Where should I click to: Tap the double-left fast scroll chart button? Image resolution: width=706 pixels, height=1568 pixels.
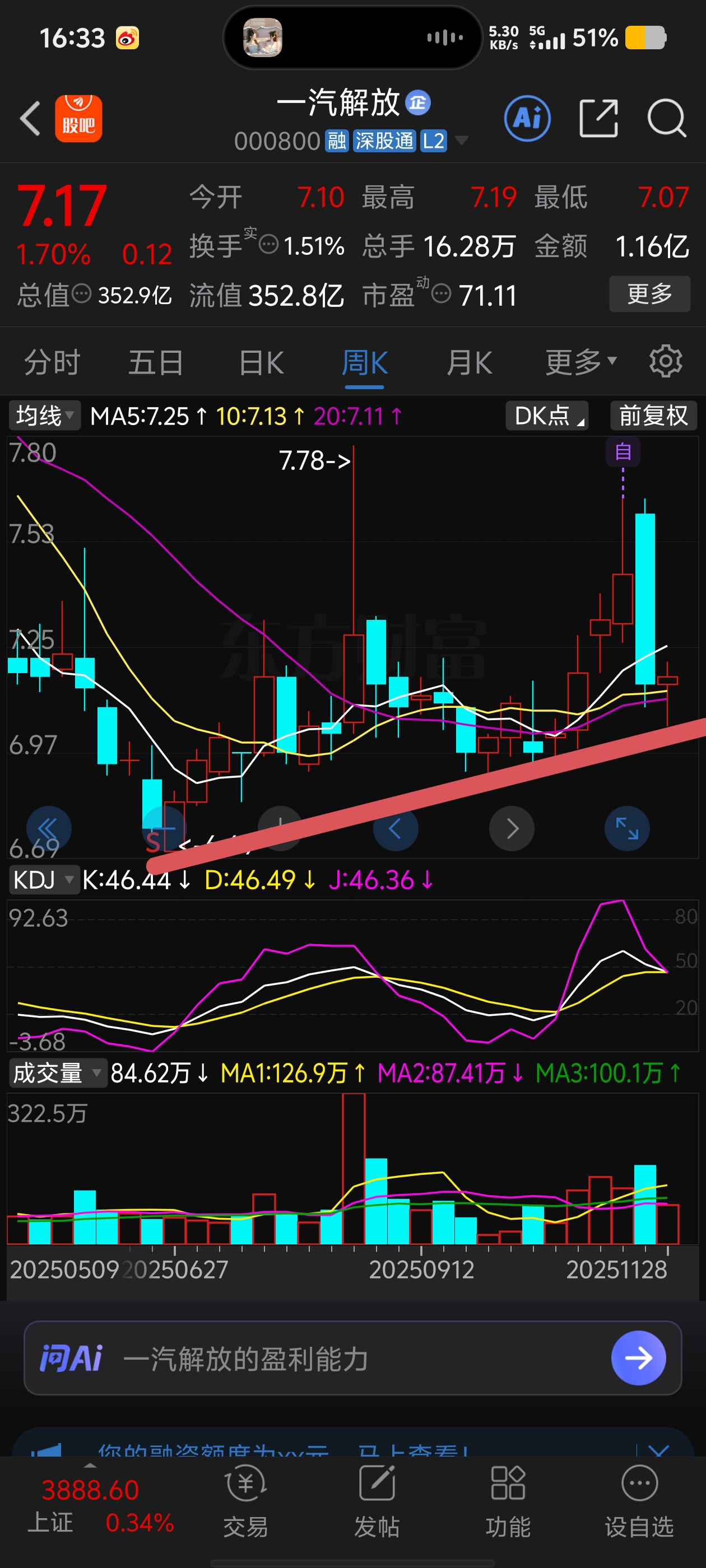tap(49, 828)
